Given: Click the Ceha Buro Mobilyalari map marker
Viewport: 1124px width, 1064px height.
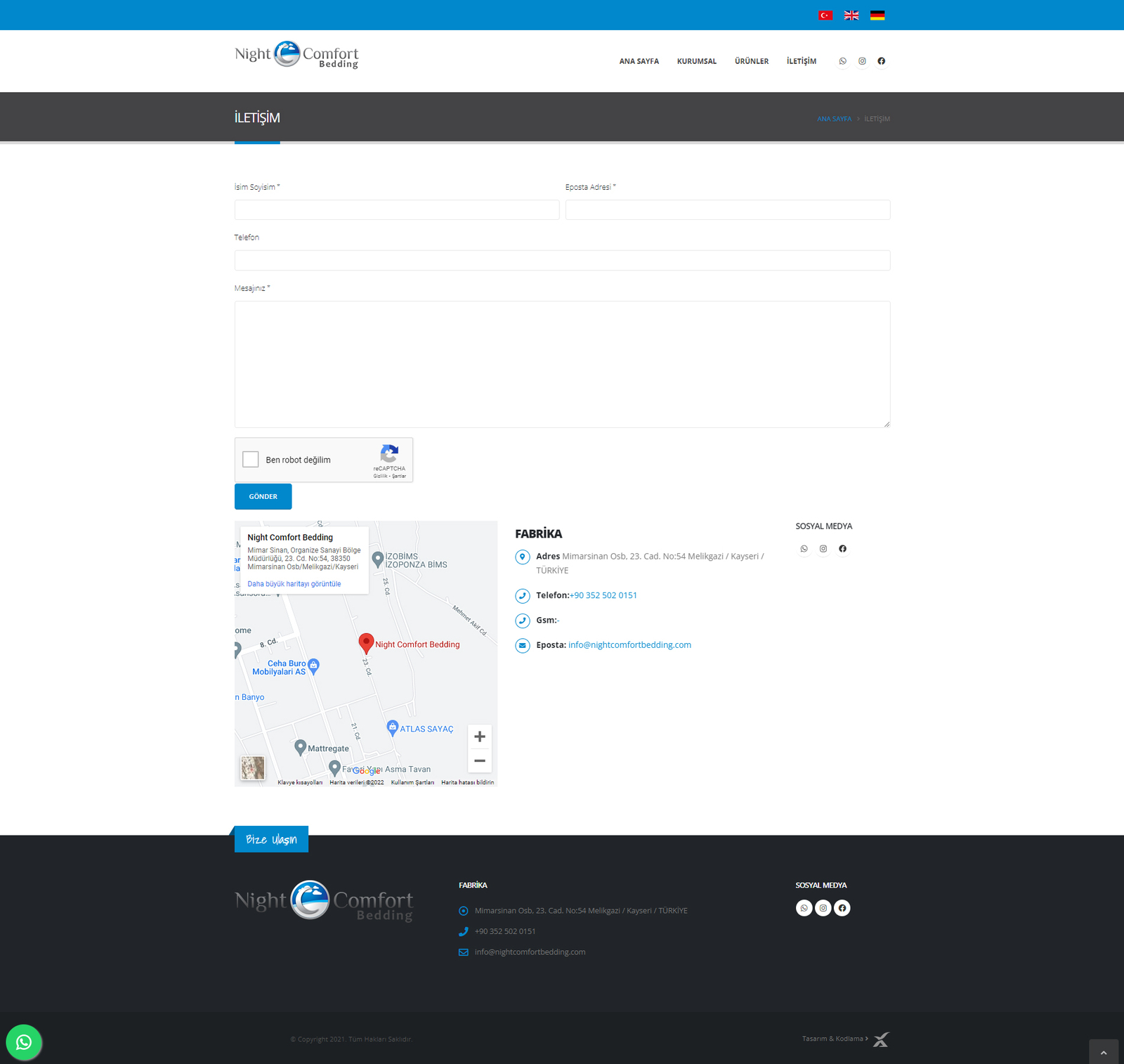Looking at the screenshot, I should [314, 666].
